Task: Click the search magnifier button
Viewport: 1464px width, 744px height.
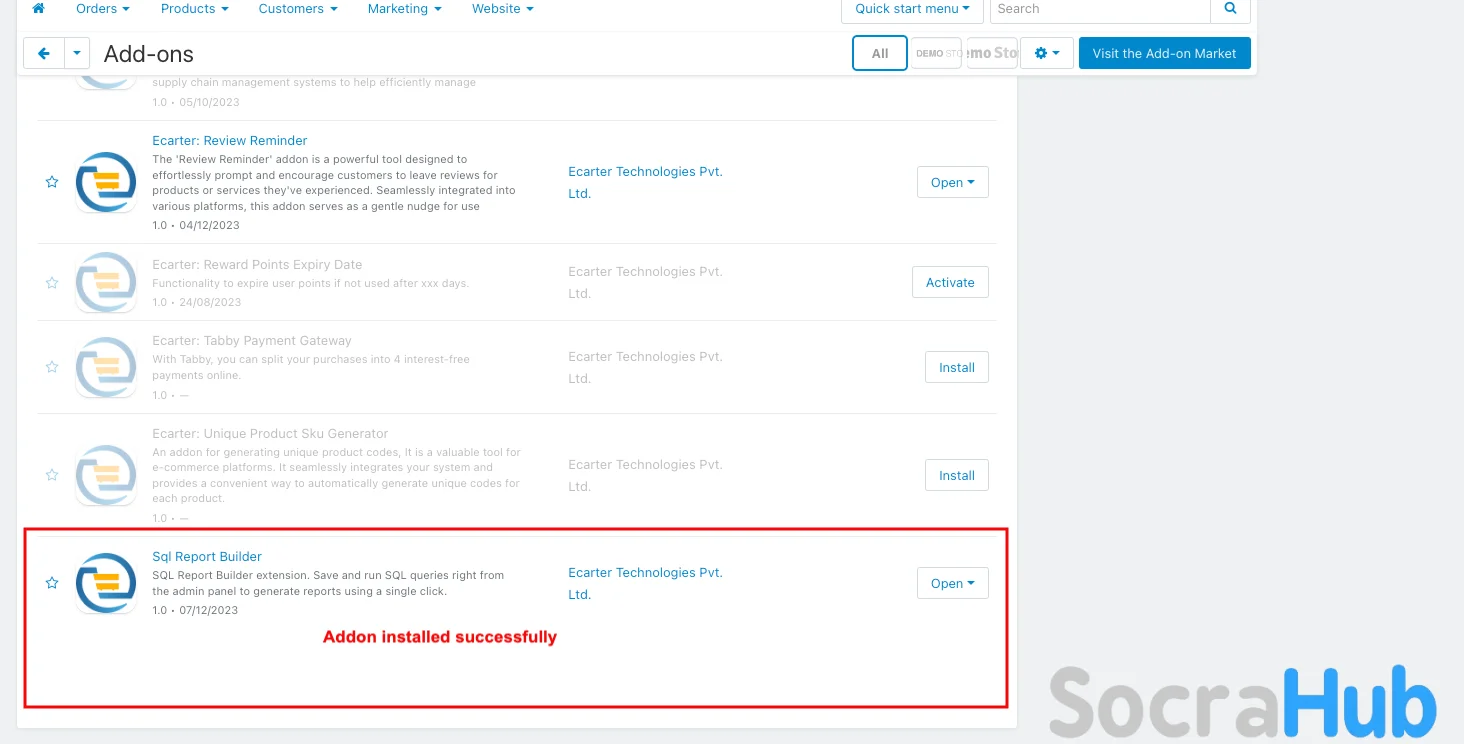Action: point(1230,9)
